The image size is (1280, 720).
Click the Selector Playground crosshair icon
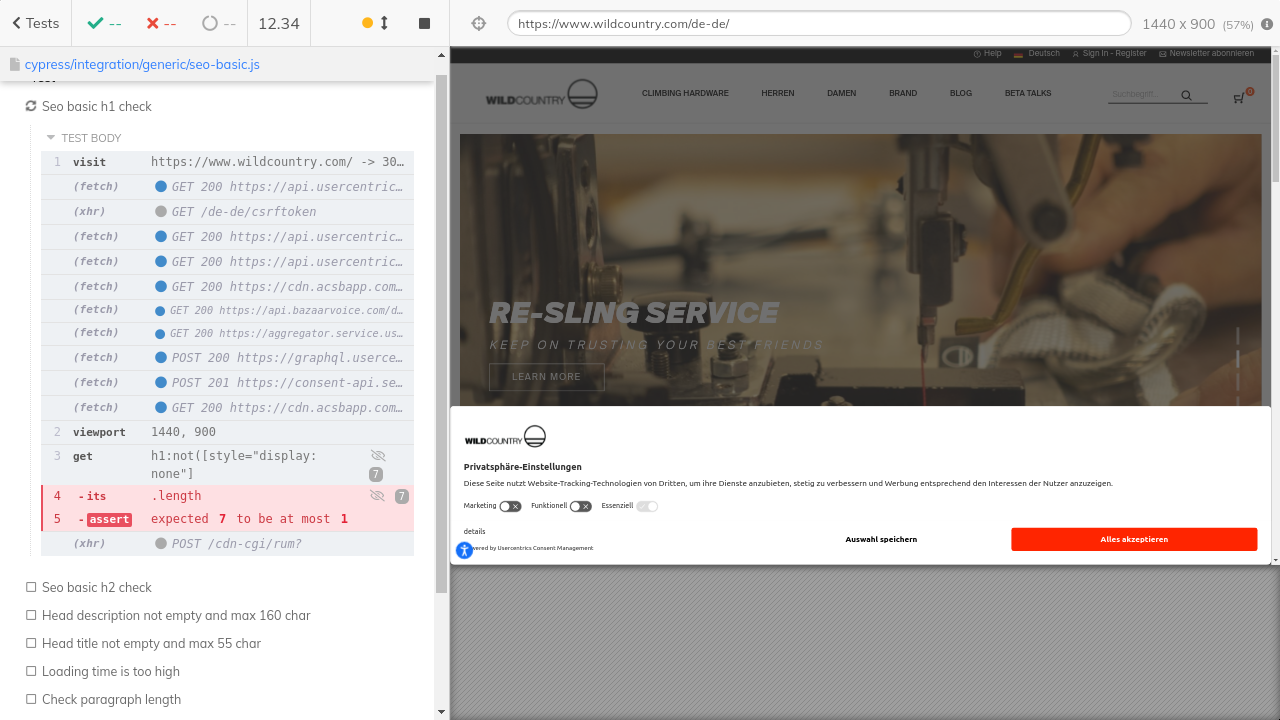(x=479, y=23)
